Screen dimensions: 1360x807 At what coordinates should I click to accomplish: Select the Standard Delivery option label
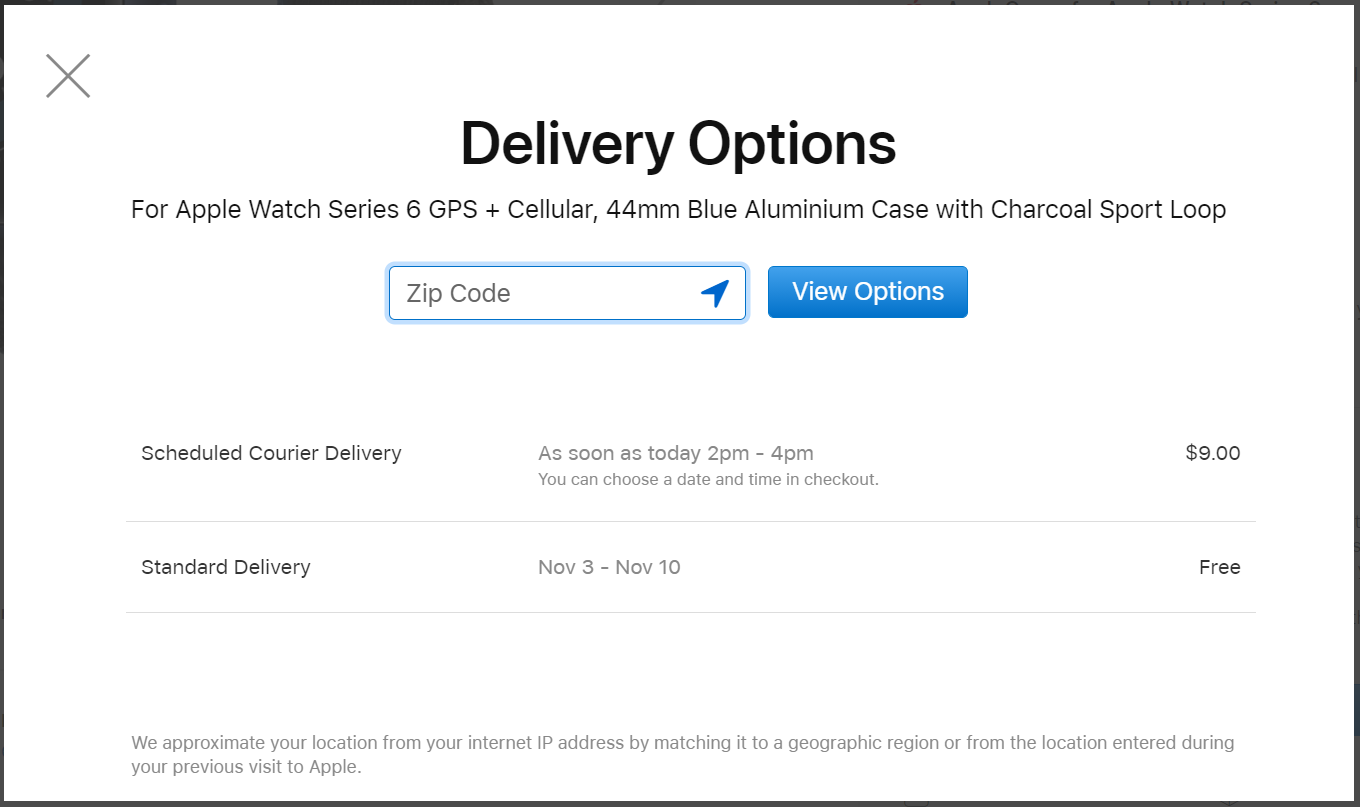(226, 567)
